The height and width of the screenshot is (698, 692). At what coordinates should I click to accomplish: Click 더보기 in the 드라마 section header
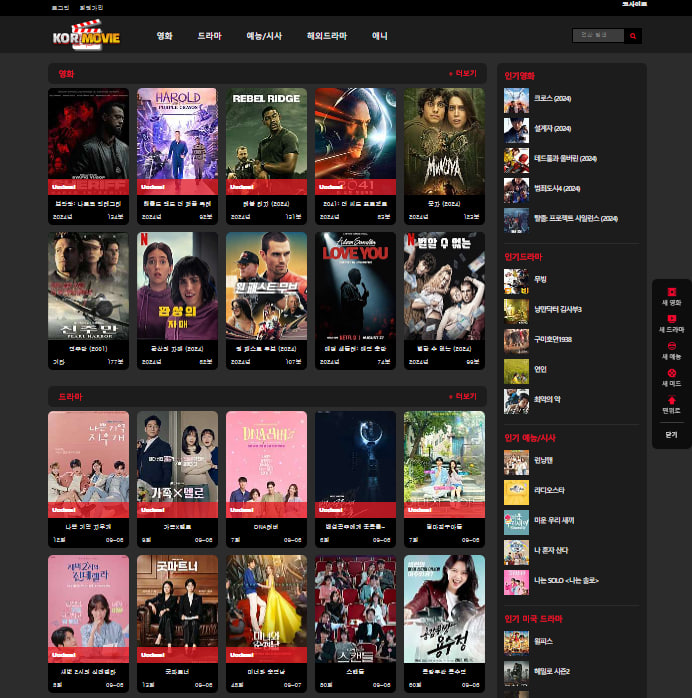463,396
